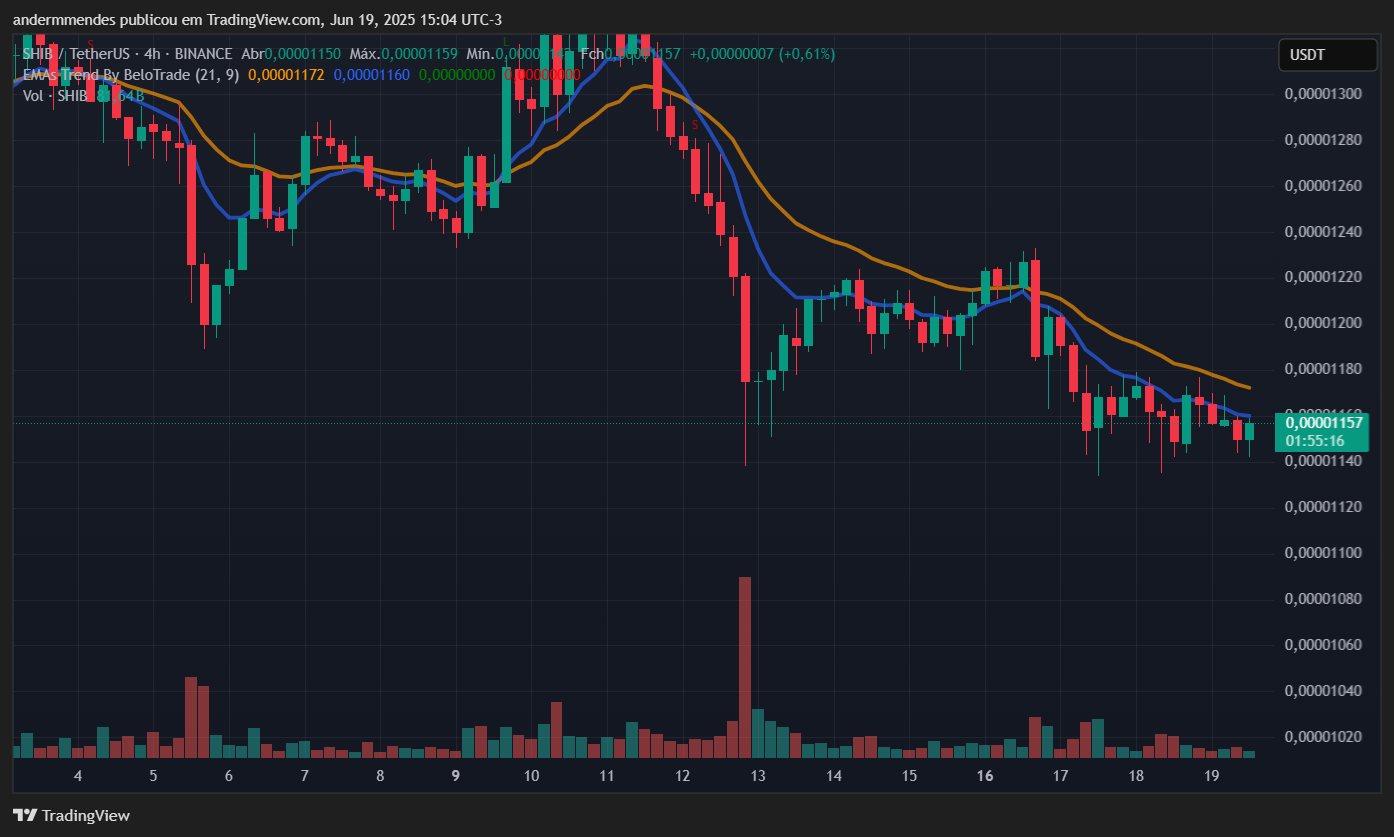The height and width of the screenshot is (837, 1394).
Task: Click the 0,00001100 price axis label
Action: (x=1325, y=553)
